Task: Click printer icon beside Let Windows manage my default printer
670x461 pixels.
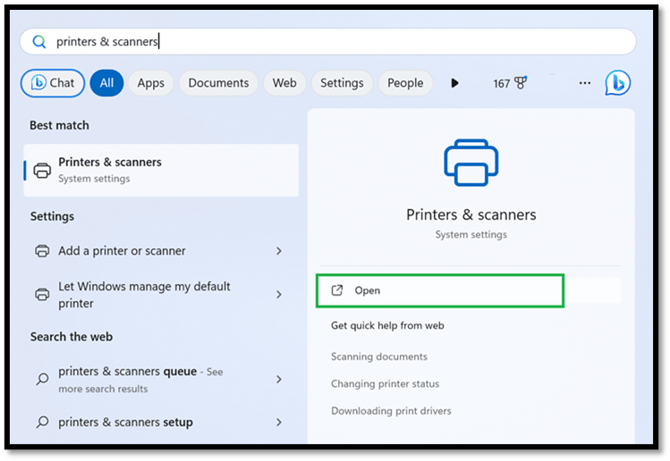Action: pos(42,295)
